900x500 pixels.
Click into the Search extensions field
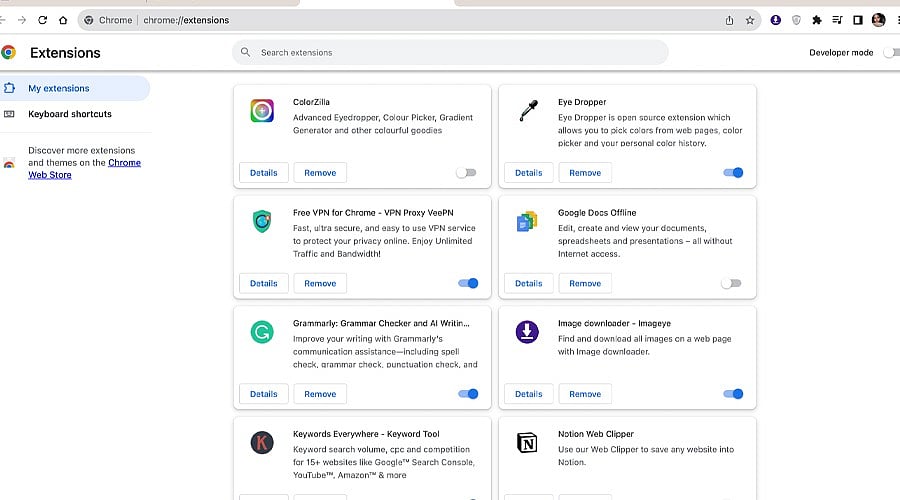pyautogui.click(x=450, y=52)
